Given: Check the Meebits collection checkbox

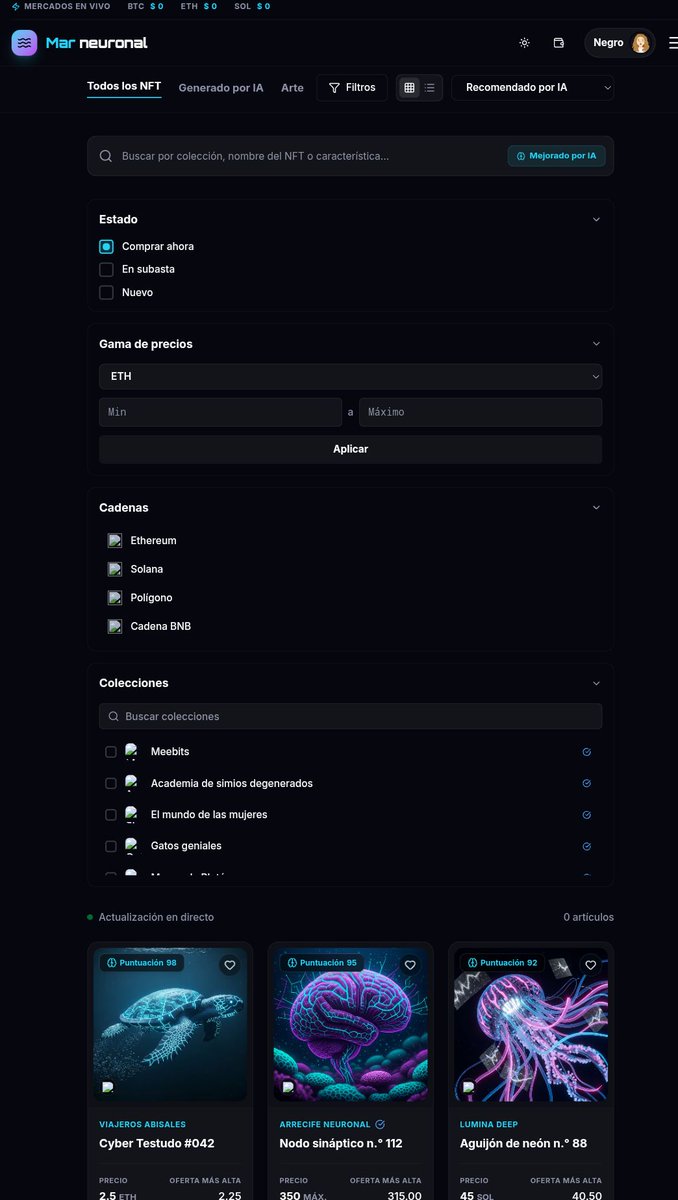Looking at the screenshot, I should click(x=111, y=752).
